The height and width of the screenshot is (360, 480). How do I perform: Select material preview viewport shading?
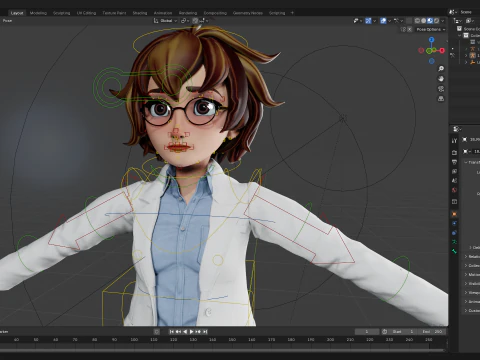point(430,21)
